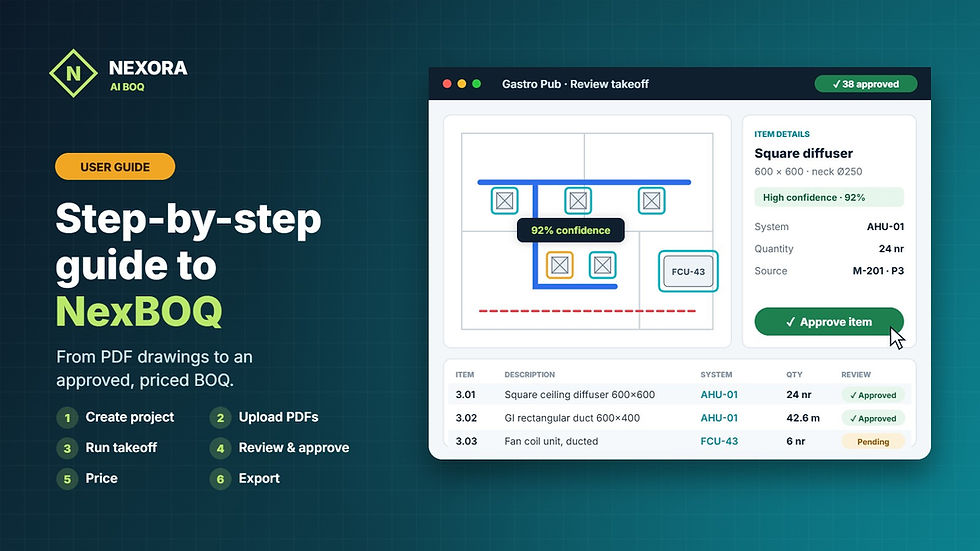Click the '24 nr' Quantity value in Item Details
Screen dimensions: 980x551
(891, 248)
